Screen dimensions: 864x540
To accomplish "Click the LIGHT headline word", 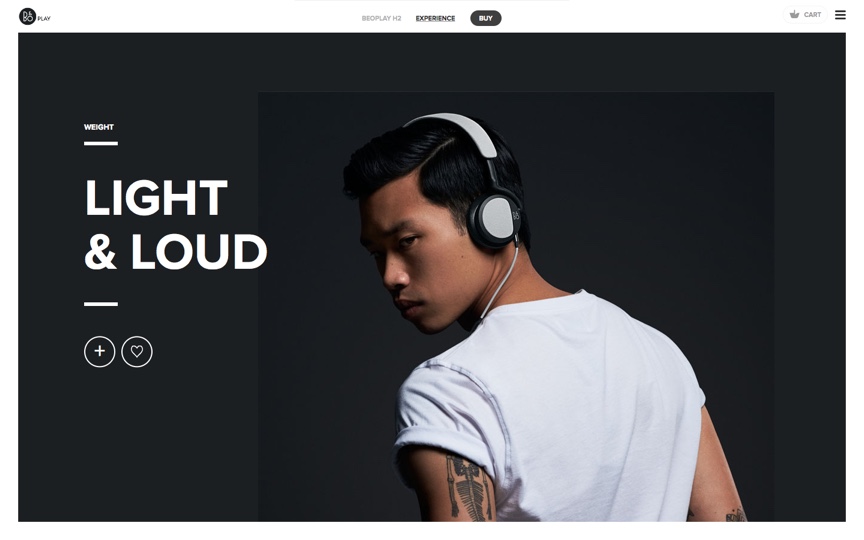I will coord(156,198).
